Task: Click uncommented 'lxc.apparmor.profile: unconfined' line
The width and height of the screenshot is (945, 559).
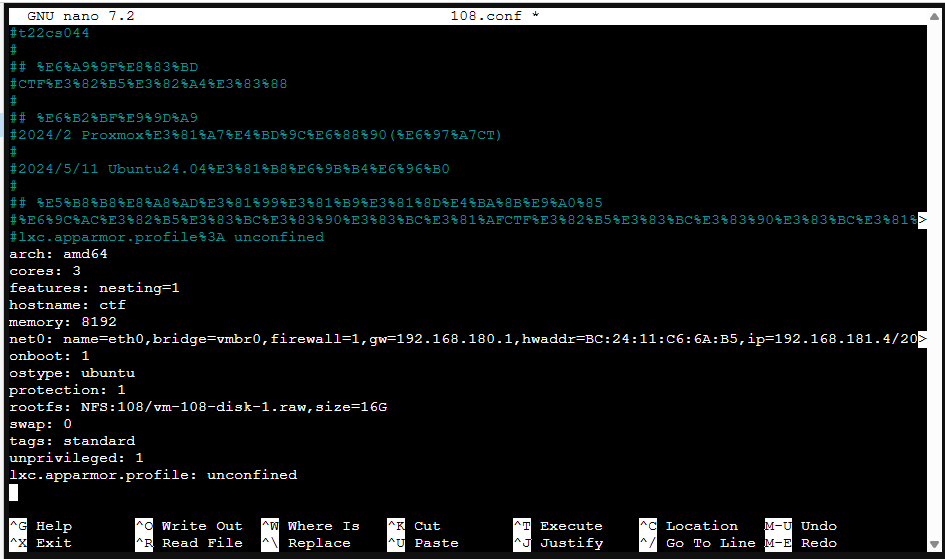Action: [x=153, y=475]
